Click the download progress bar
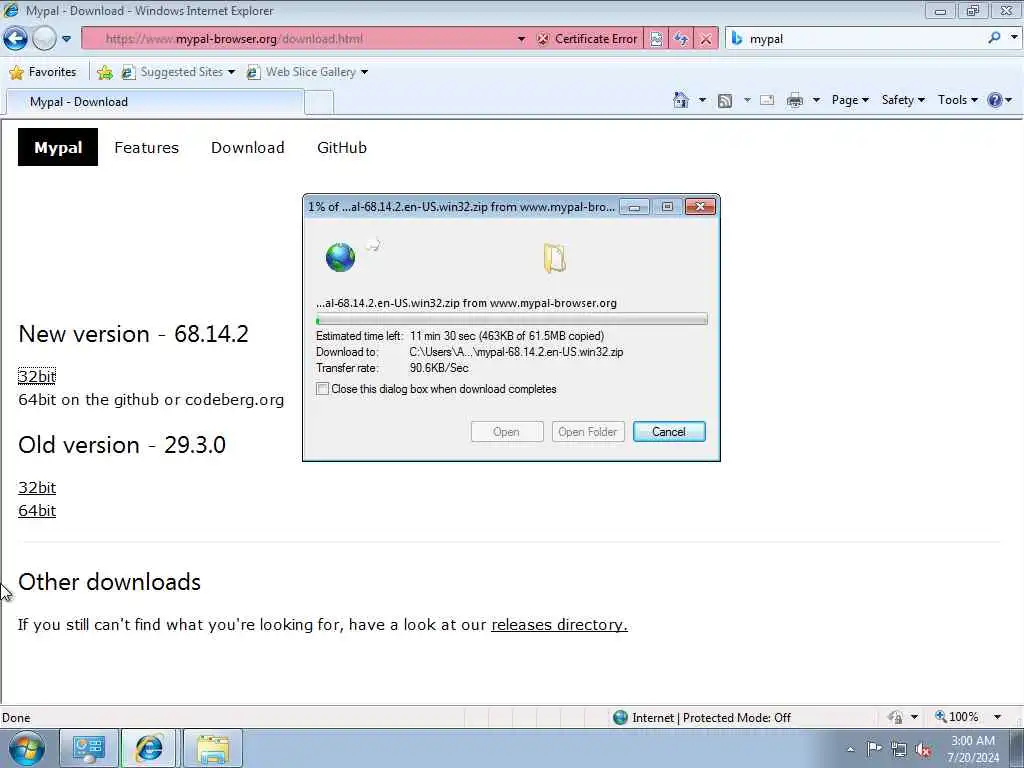Image resolution: width=1024 pixels, height=768 pixels. point(511,320)
